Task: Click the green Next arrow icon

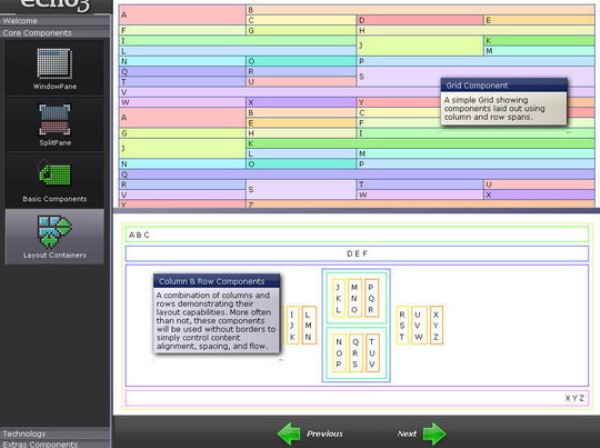Action: coord(434,433)
